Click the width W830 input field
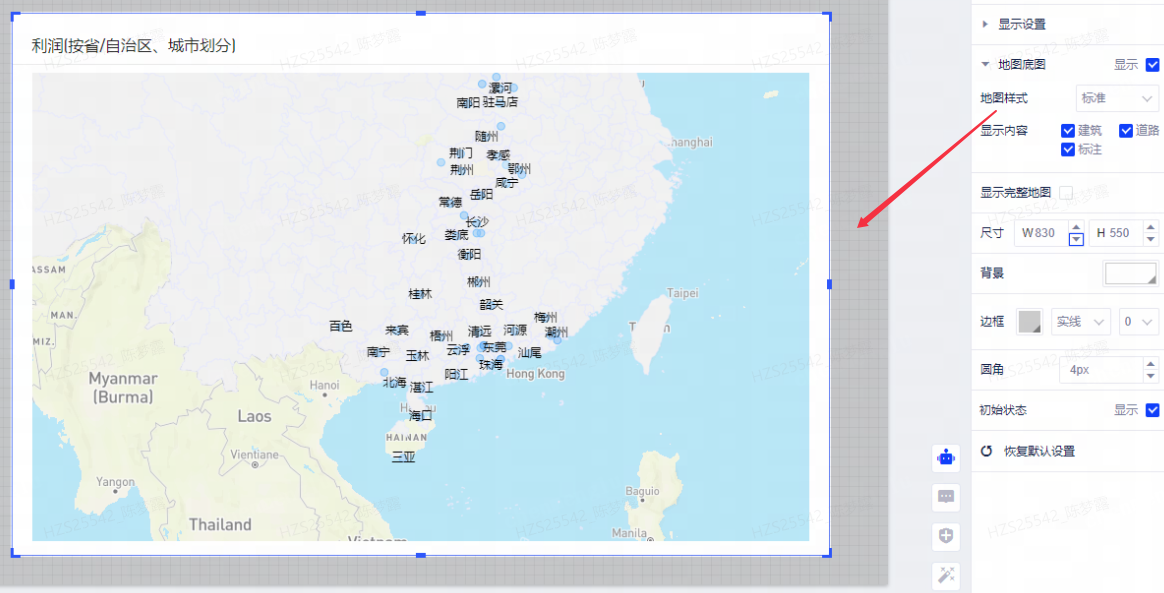 pyautogui.click(x=1040, y=233)
